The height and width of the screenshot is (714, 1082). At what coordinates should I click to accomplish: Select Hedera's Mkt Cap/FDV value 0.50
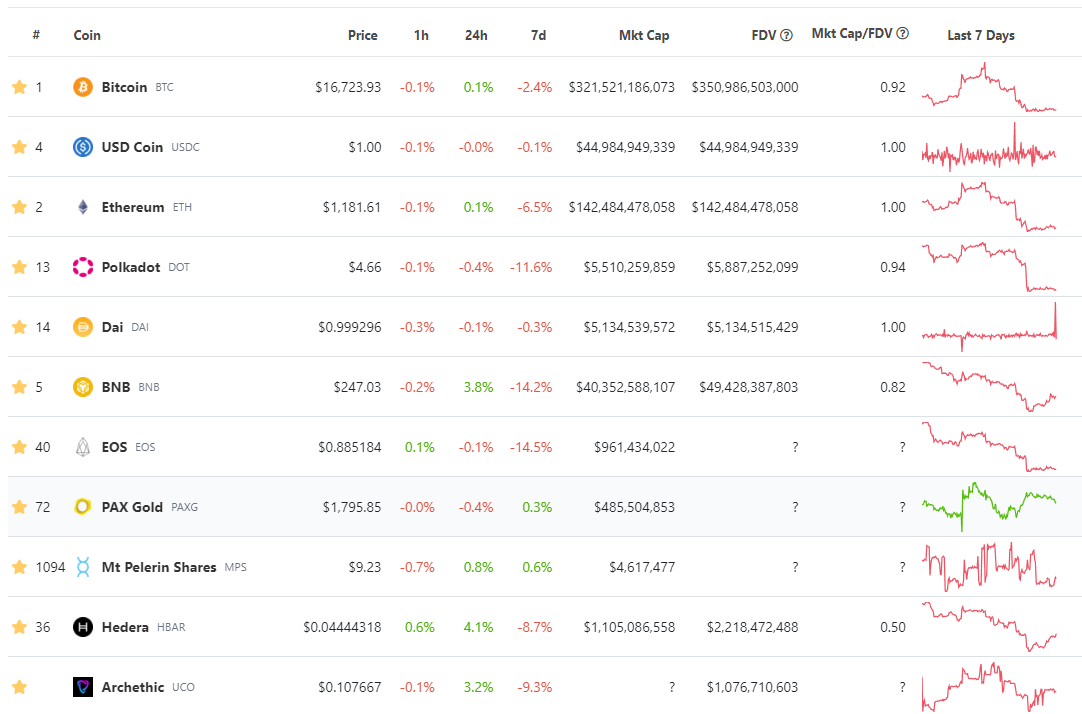[893, 627]
